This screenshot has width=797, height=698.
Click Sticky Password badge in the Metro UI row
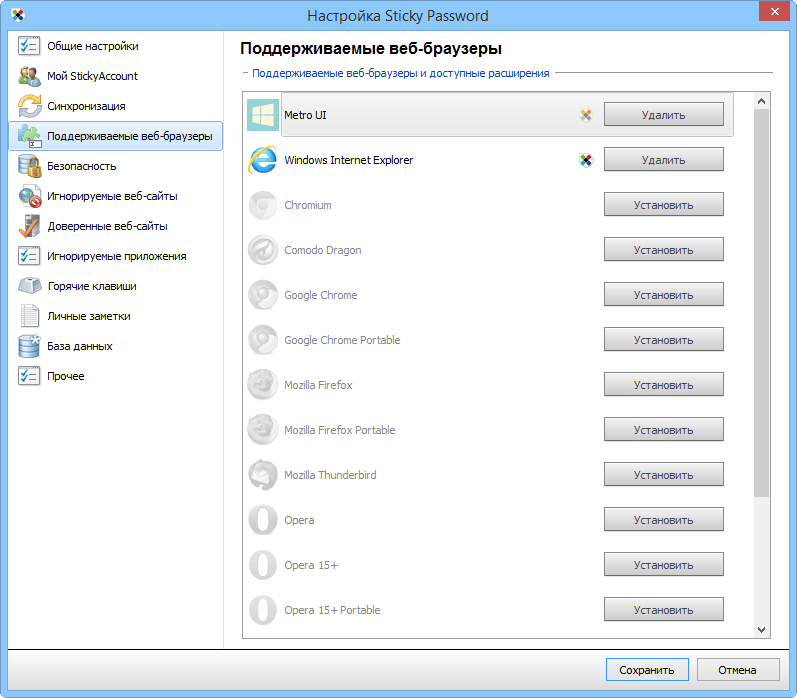coord(586,115)
